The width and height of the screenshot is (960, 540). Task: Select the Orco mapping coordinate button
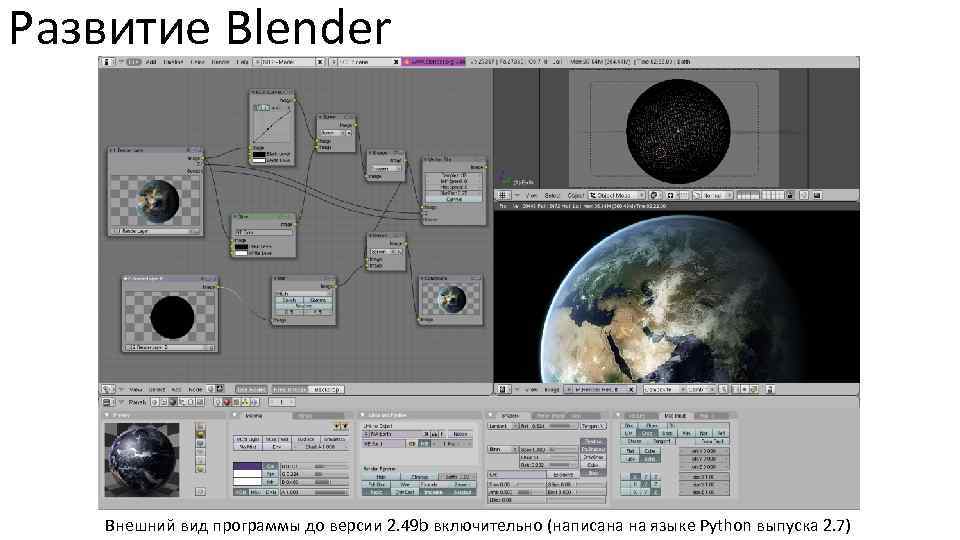tap(647, 433)
